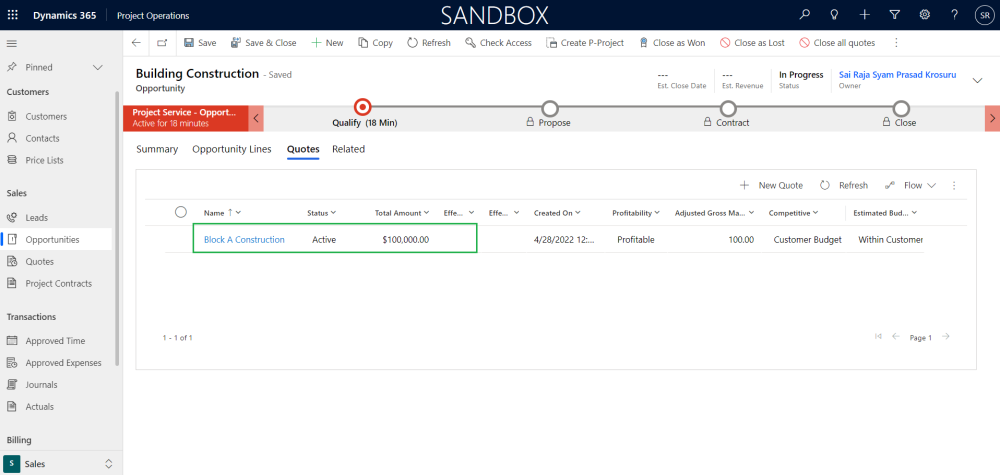Click Close as Lost command

pos(753,43)
